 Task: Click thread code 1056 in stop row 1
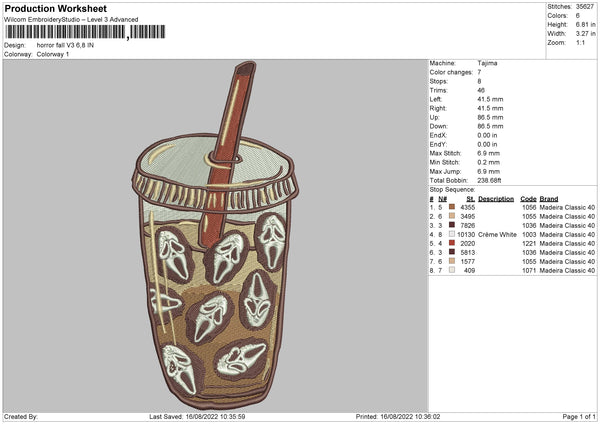529,207
